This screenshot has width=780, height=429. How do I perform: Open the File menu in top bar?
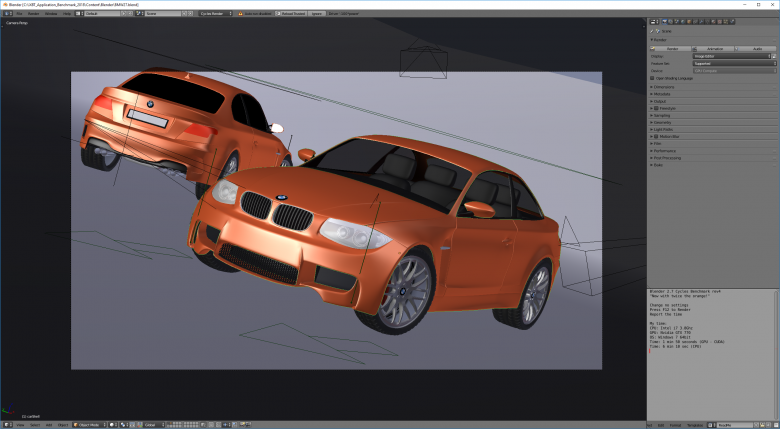(x=20, y=14)
